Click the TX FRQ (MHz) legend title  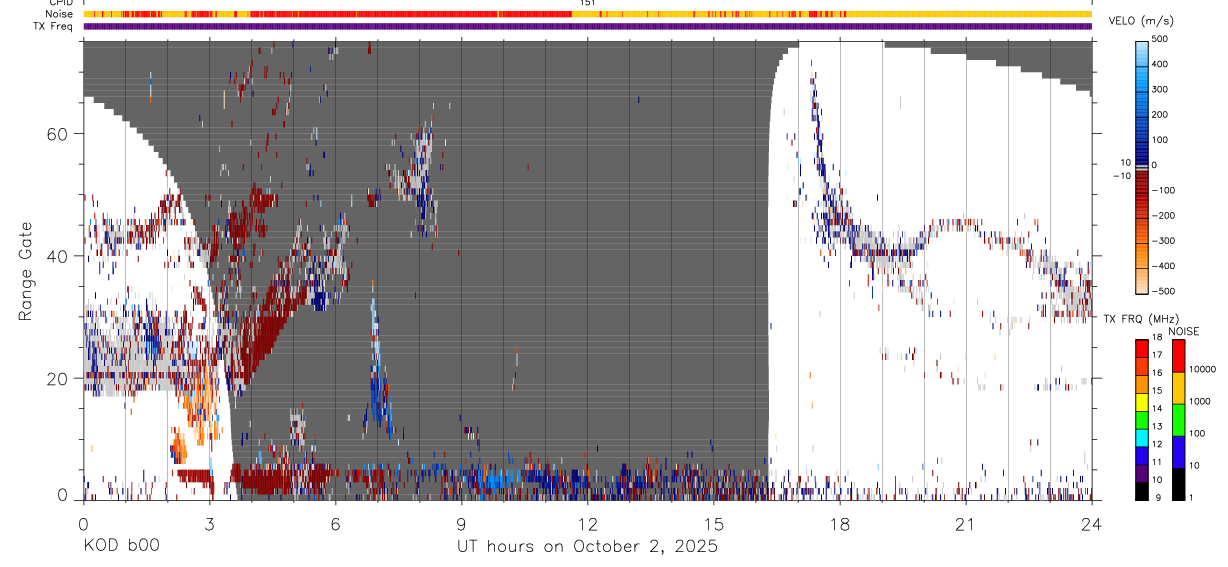1142,318
